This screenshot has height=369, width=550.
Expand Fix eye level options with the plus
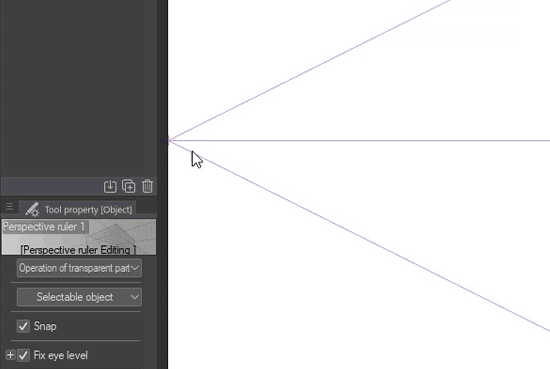[x=10, y=355]
